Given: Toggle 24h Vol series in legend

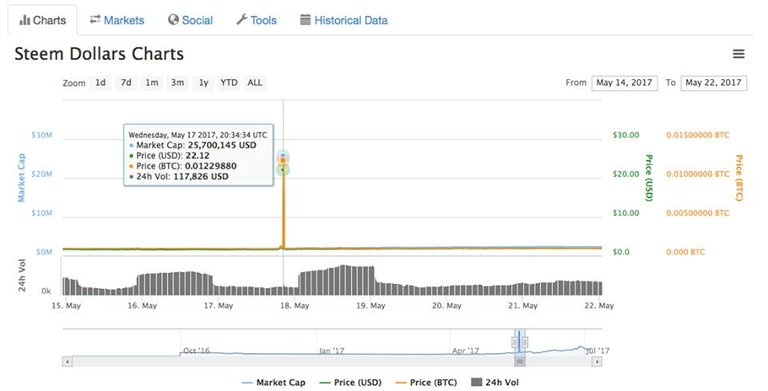Looking at the screenshot, I should coord(495,383).
